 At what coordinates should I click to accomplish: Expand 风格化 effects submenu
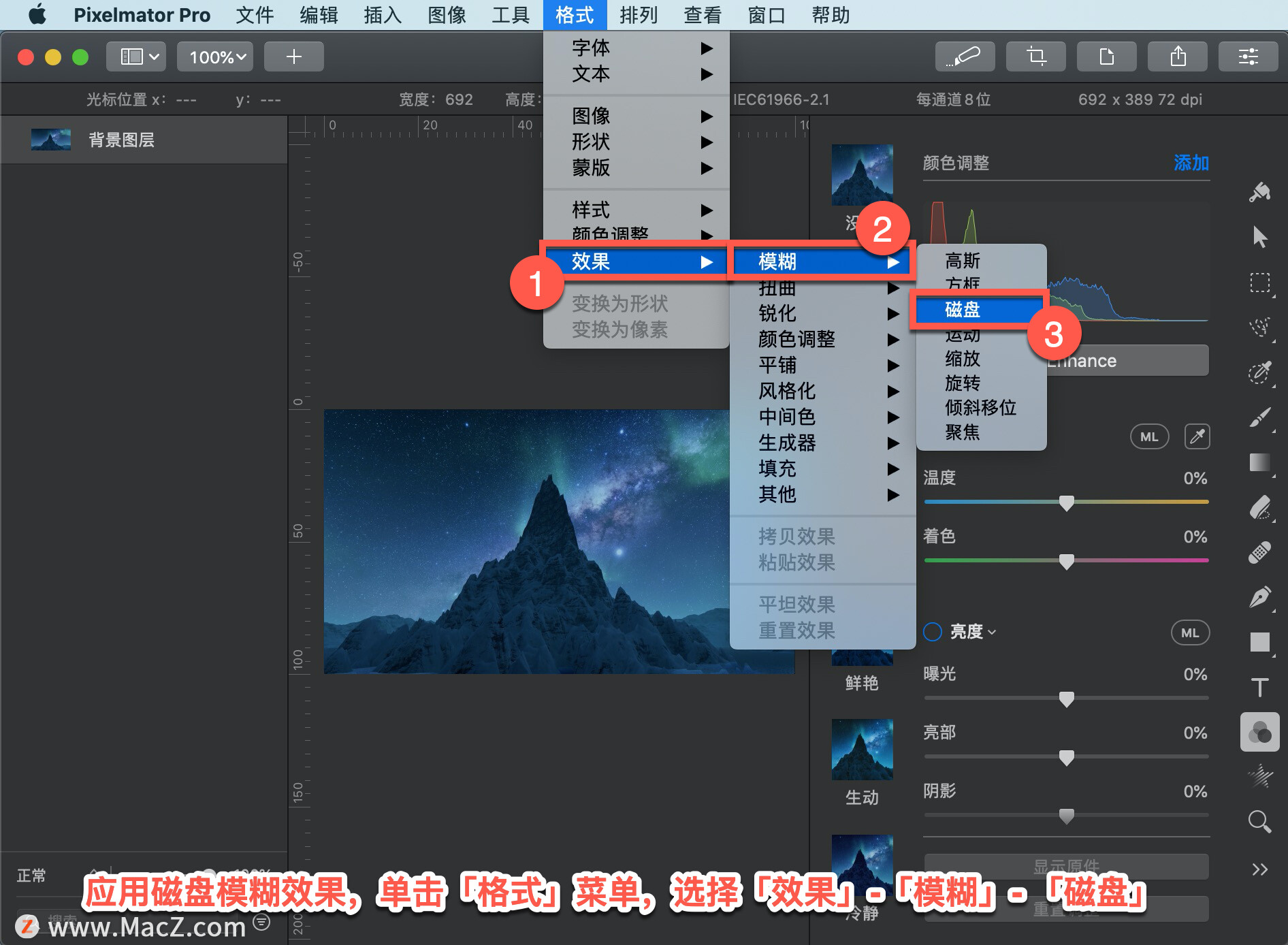click(x=822, y=391)
